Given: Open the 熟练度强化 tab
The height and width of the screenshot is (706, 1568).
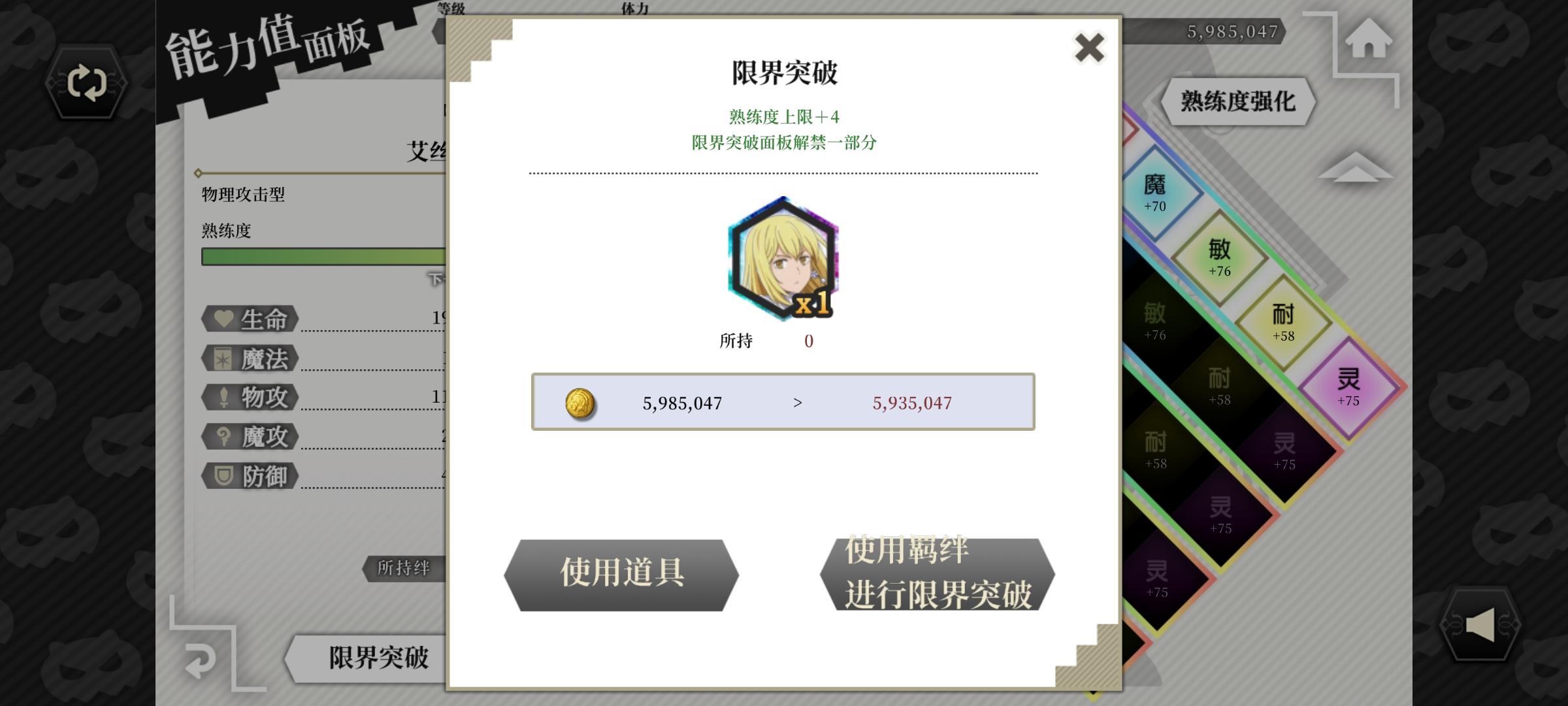Looking at the screenshot, I should pos(1237,101).
